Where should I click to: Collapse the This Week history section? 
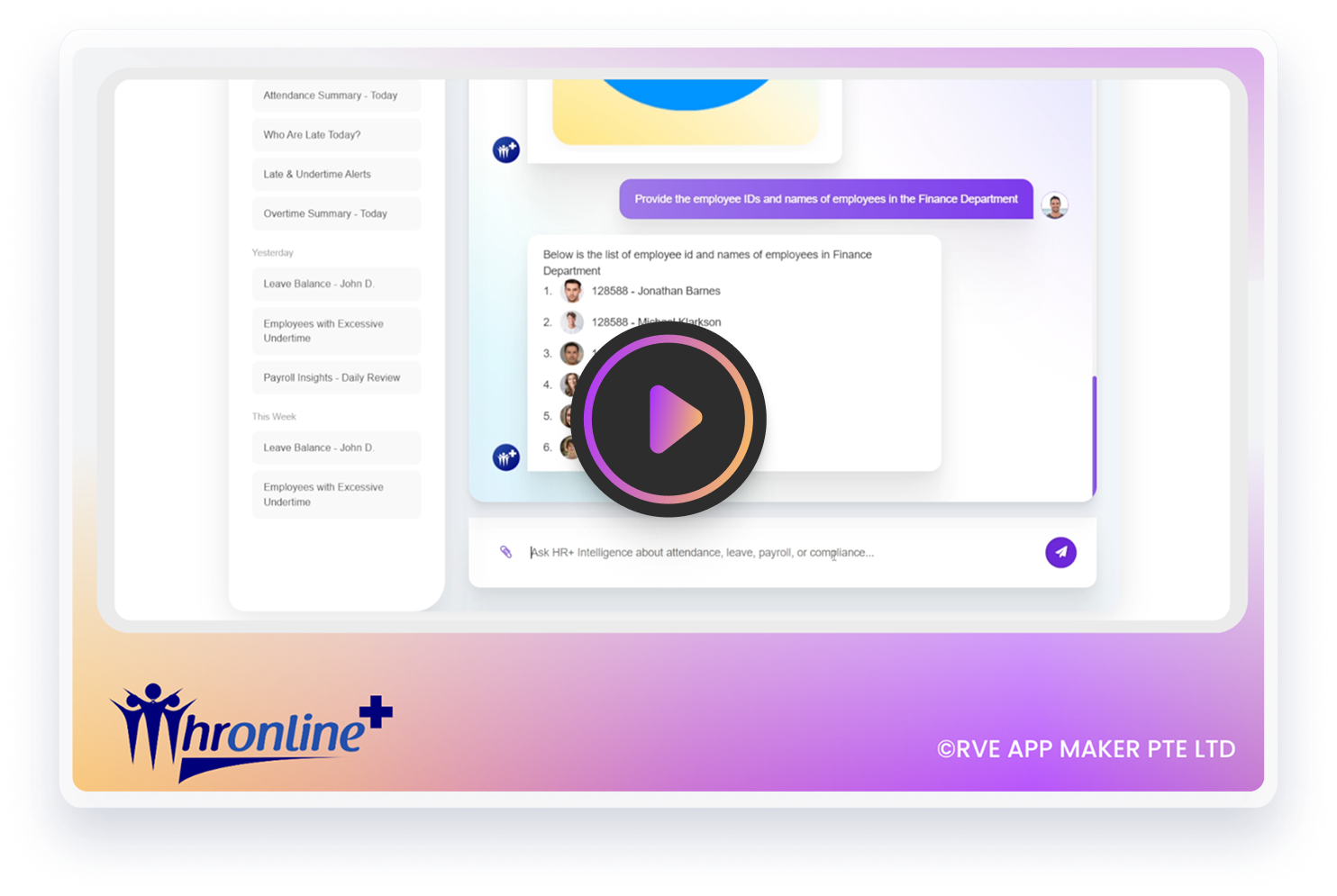(x=274, y=416)
